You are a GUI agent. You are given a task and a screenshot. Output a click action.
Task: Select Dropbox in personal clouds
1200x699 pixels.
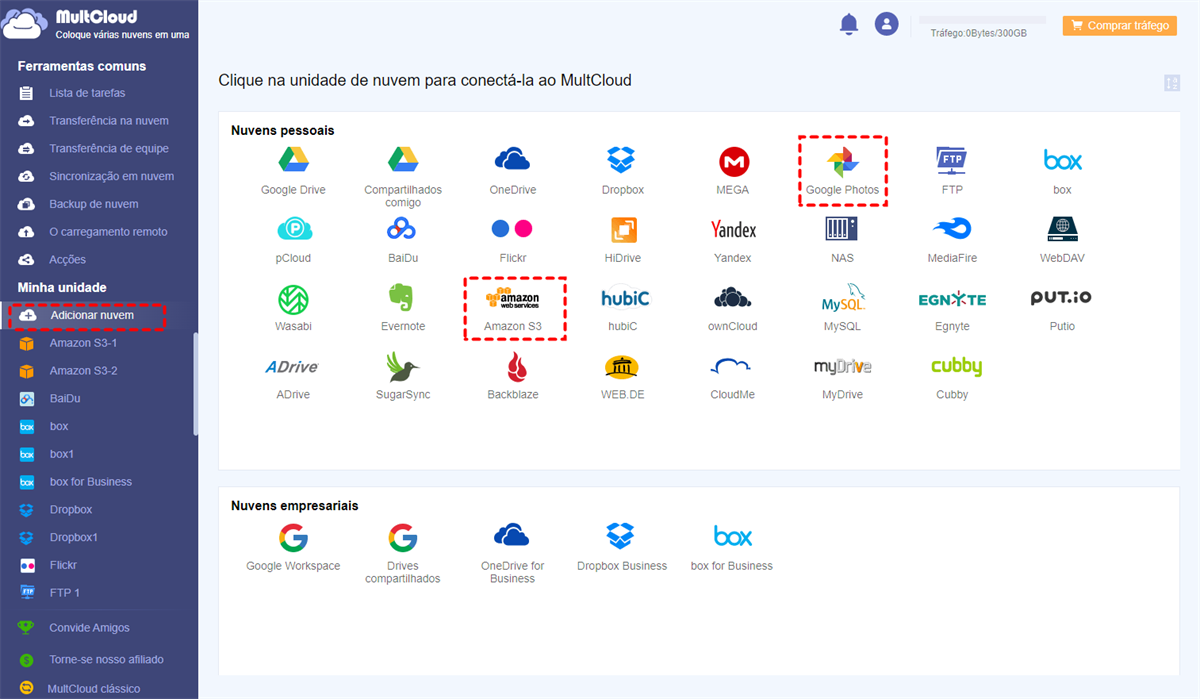(x=622, y=159)
